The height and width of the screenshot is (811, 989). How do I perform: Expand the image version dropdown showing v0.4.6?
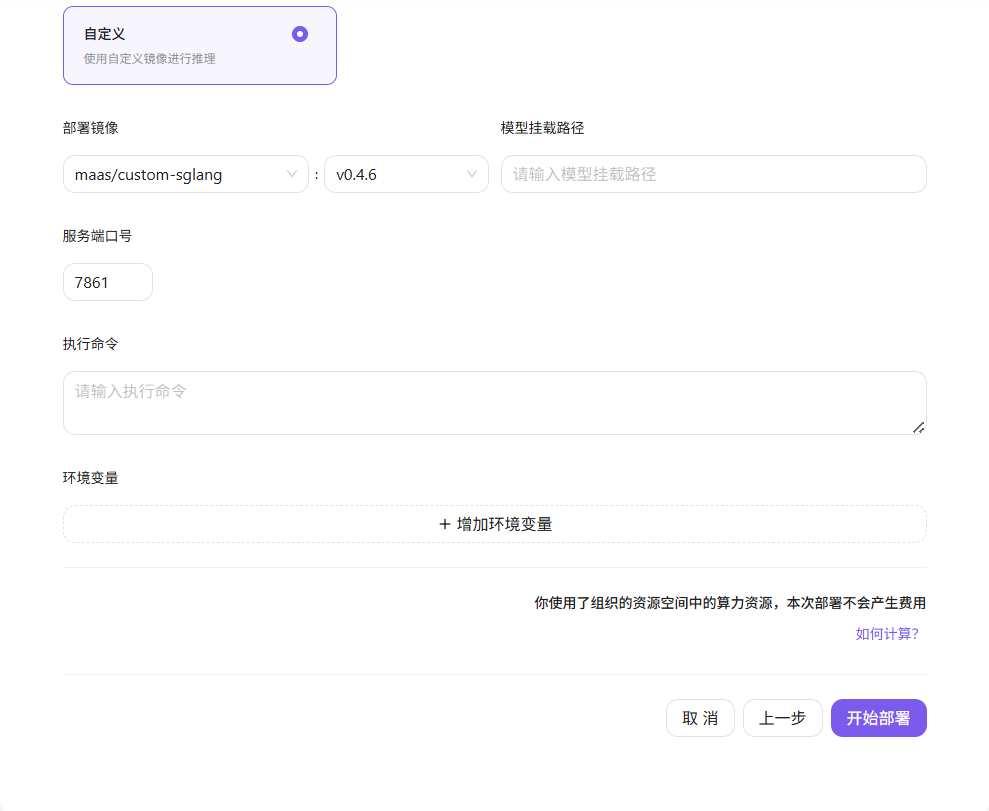tap(405, 174)
